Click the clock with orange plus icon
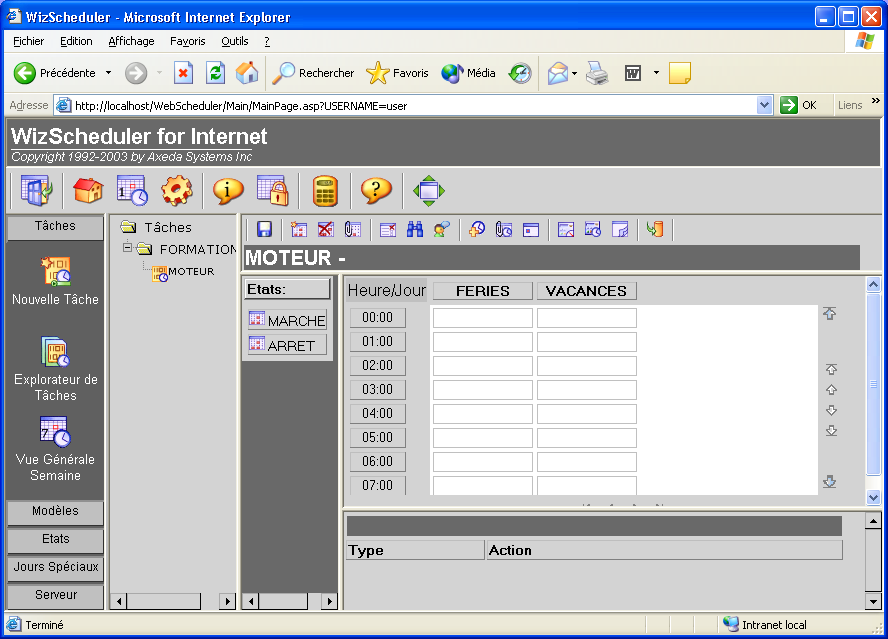Image resolution: width=888 pixels, height=639 pixels. coord(477,229)
